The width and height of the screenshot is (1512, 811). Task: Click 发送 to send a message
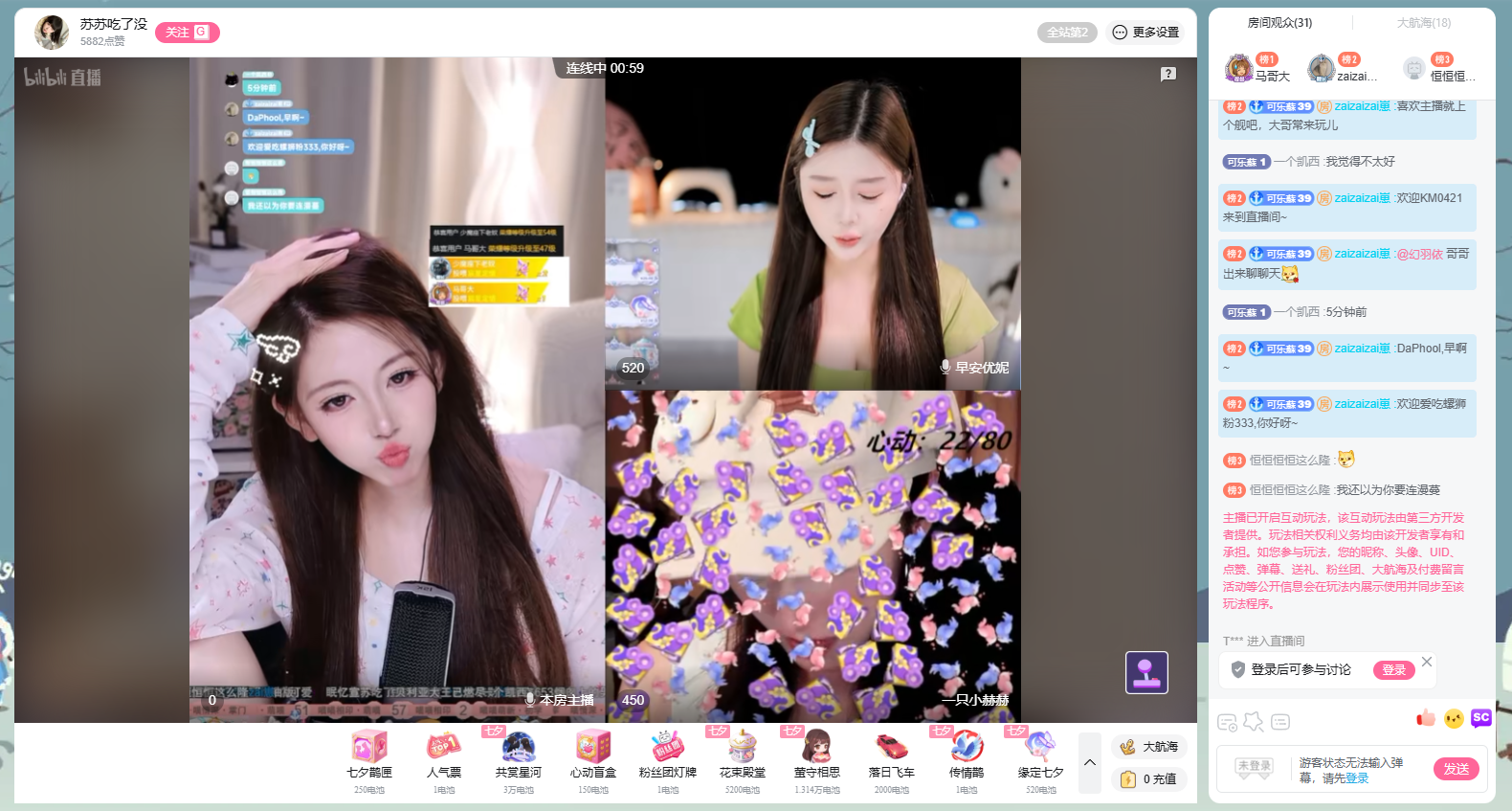tap(1456, 769)
